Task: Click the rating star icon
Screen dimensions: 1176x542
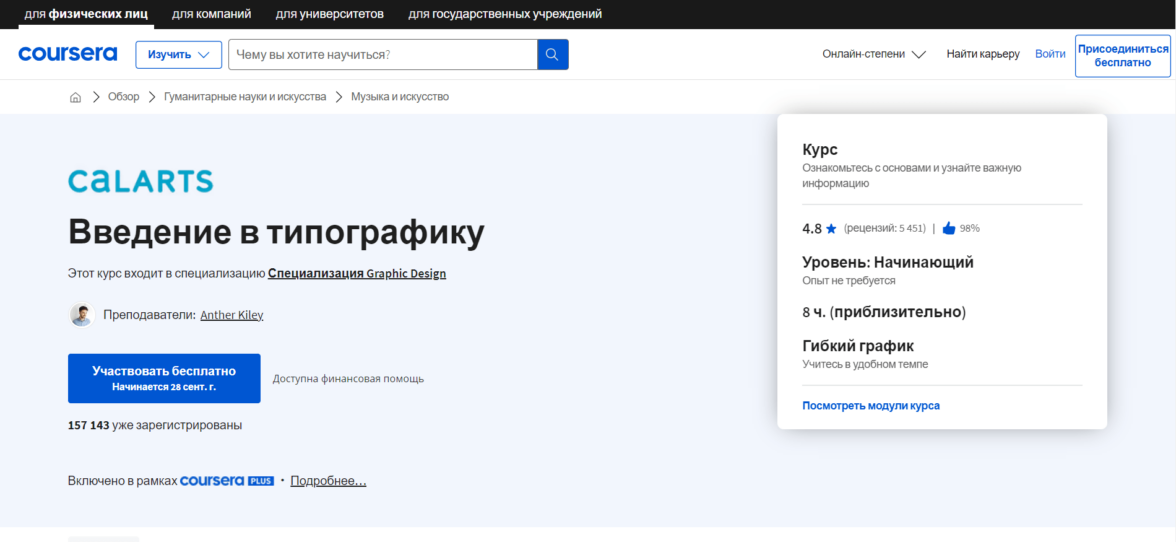Action: [x=831, y=229]
